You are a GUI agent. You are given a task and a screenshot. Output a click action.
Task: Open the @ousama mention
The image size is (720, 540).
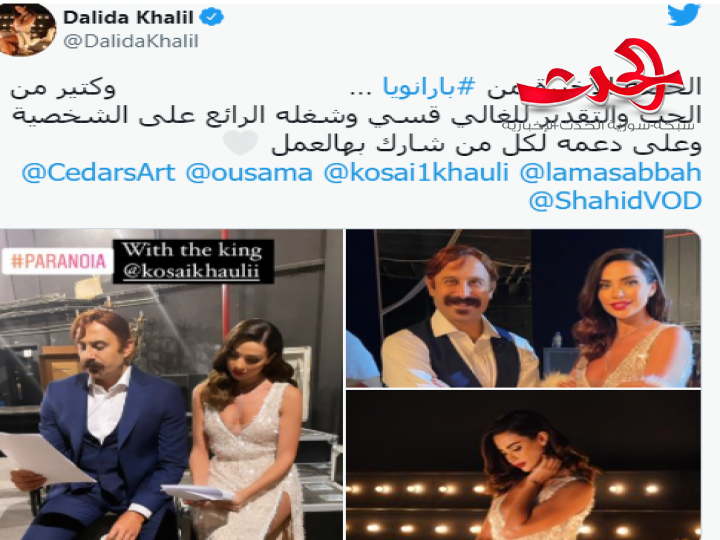(249, 173)
